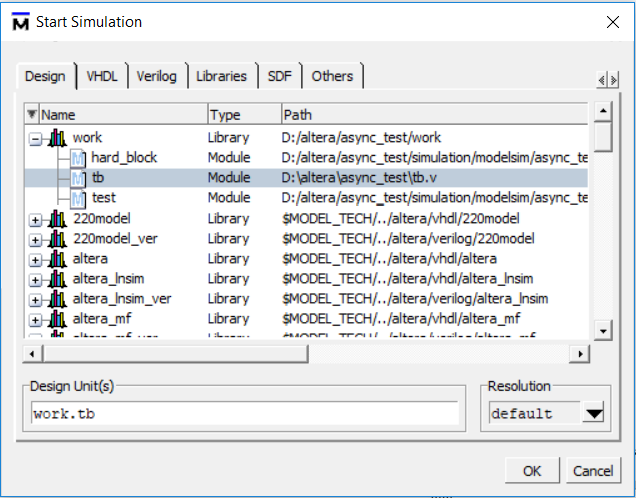Select the hard_block module row
Screen dimensions: 636x500
(x=306, y=158)
